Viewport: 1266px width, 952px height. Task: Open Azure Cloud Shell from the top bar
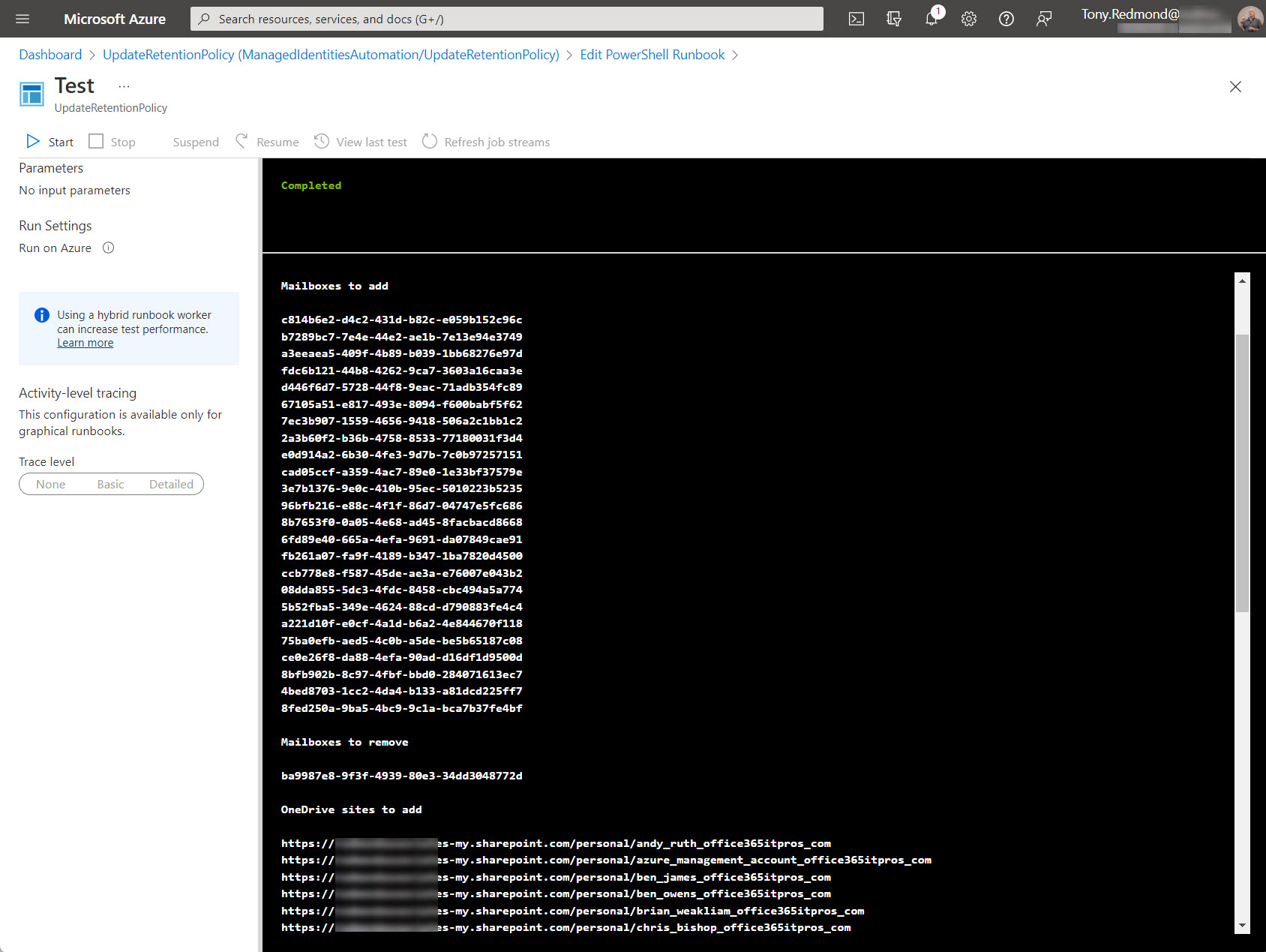(x=856, y=19)
